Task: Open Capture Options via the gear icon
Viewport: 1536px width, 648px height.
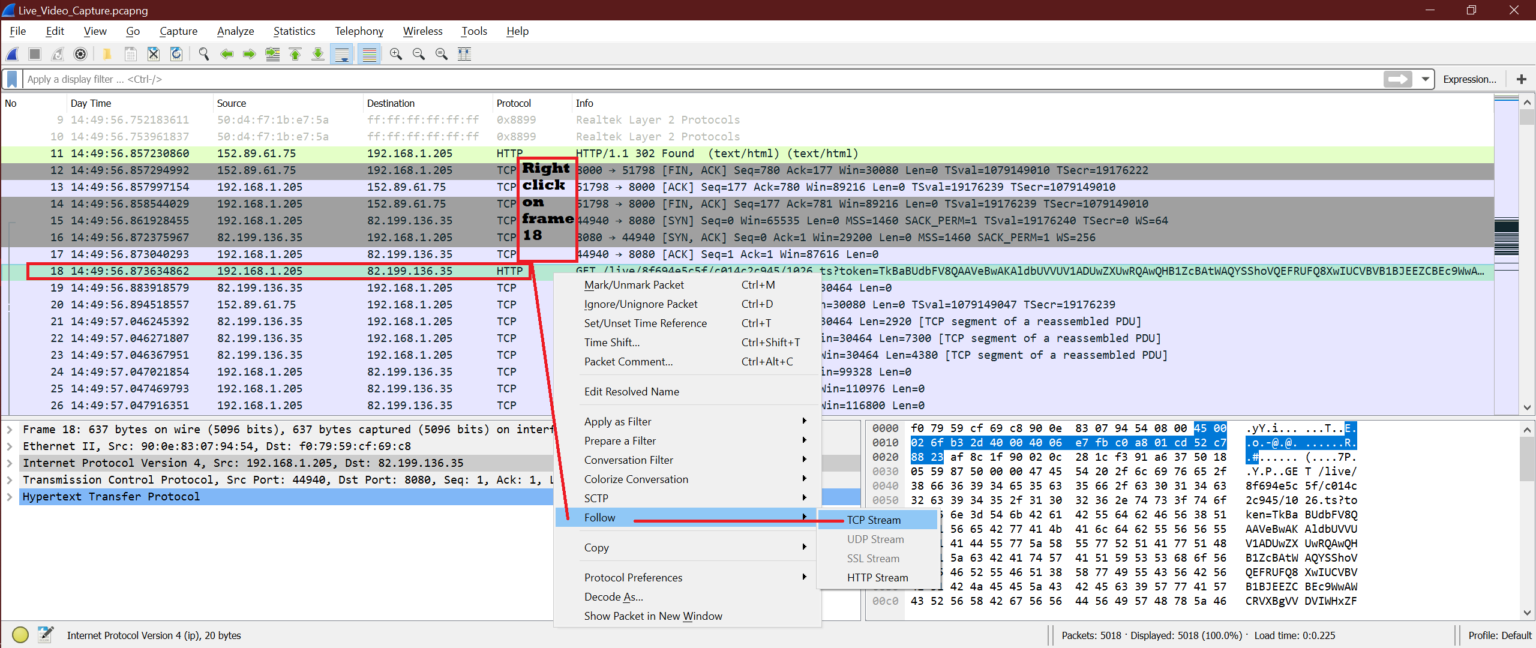Action: tap(80, 54)
